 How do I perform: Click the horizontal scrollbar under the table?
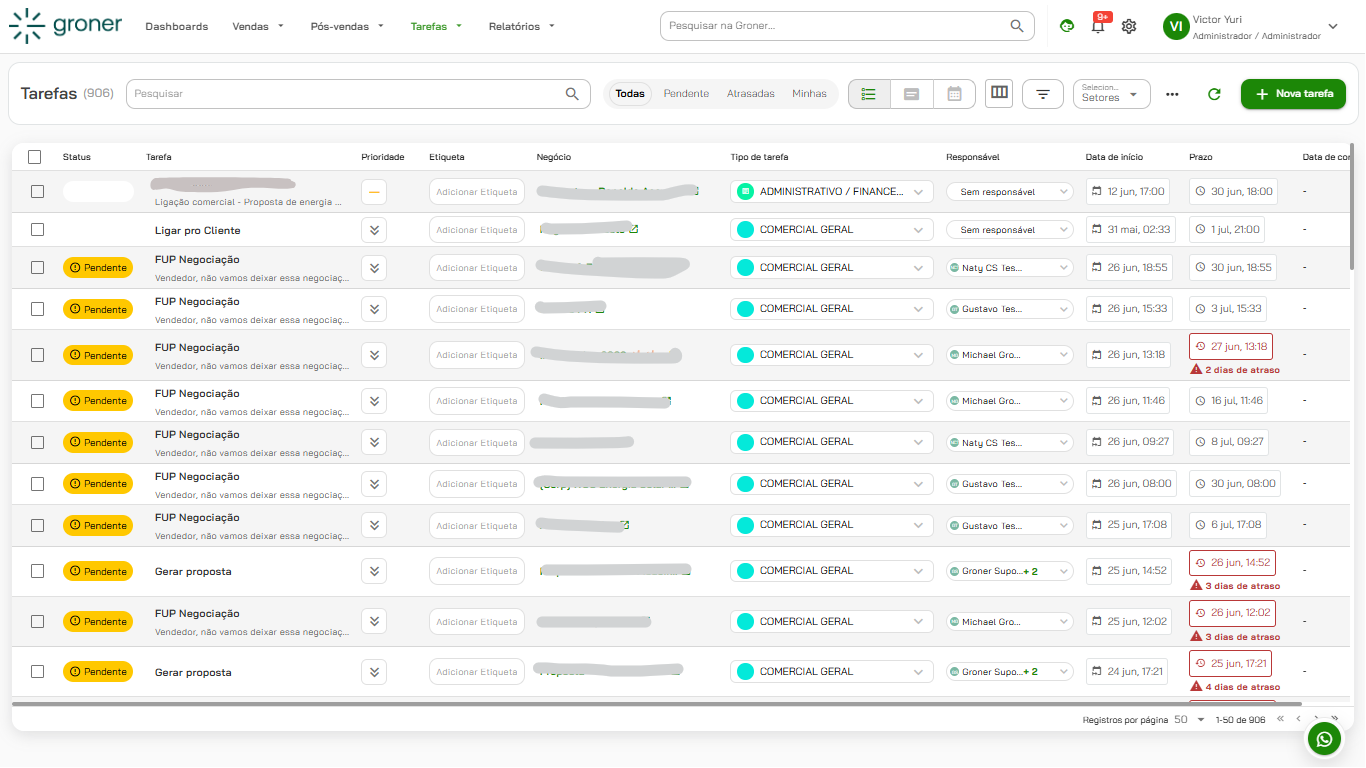[x=657, y=704]
